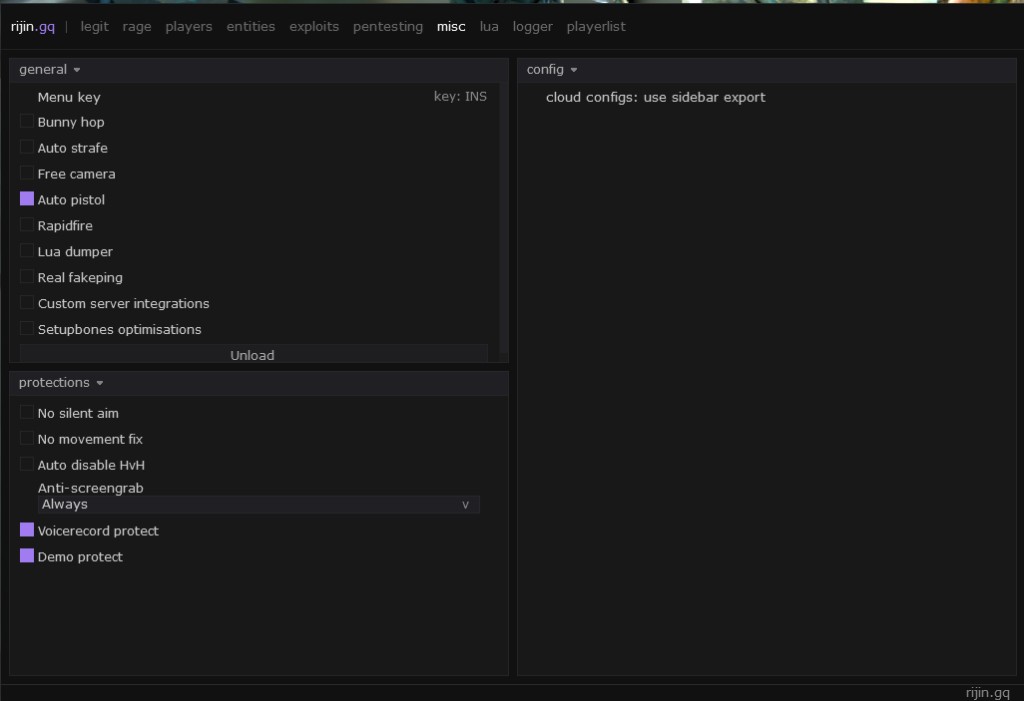Select the pentesting tab
This screenshot has height=701, width=1024.
388,27
